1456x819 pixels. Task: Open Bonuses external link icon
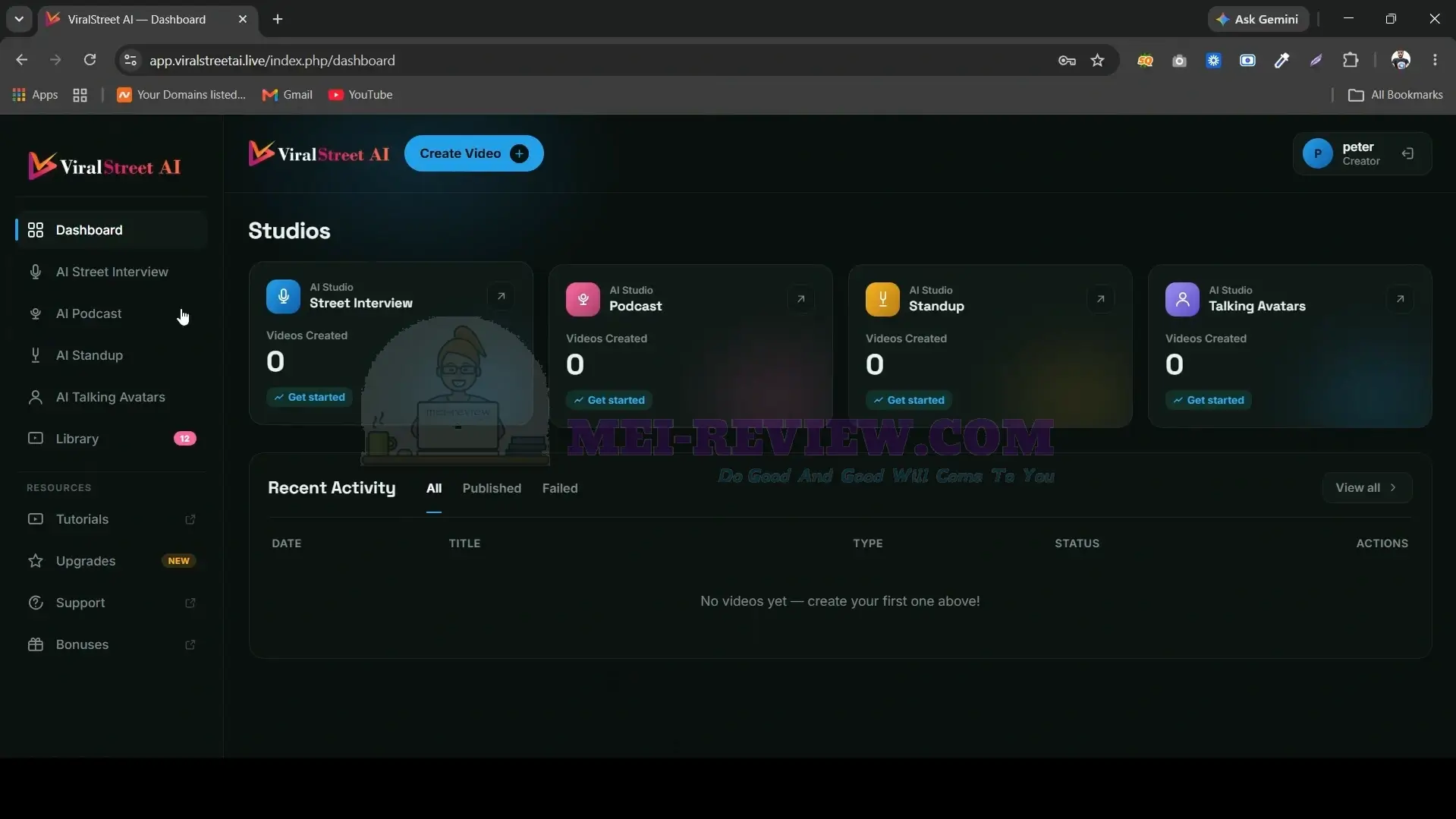click(x=190, y=644)
